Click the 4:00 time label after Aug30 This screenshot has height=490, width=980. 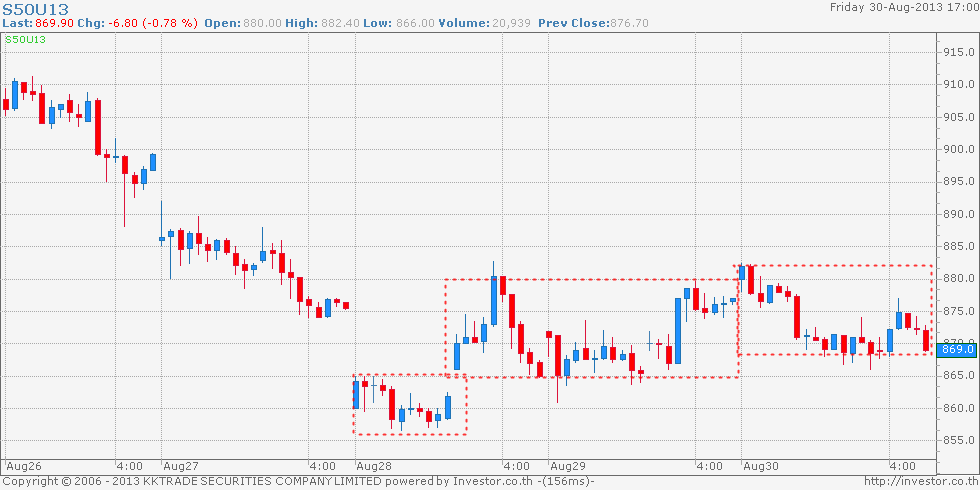pos(902,466)
